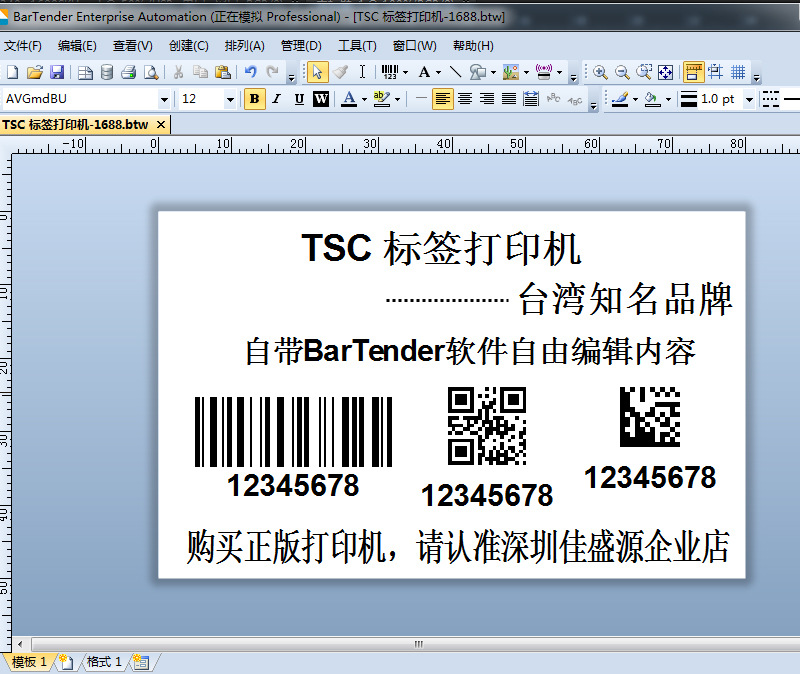The image size is (800, 674).
Task: Open the font name AVGmdBU dropdown
Action: point(164,99)
